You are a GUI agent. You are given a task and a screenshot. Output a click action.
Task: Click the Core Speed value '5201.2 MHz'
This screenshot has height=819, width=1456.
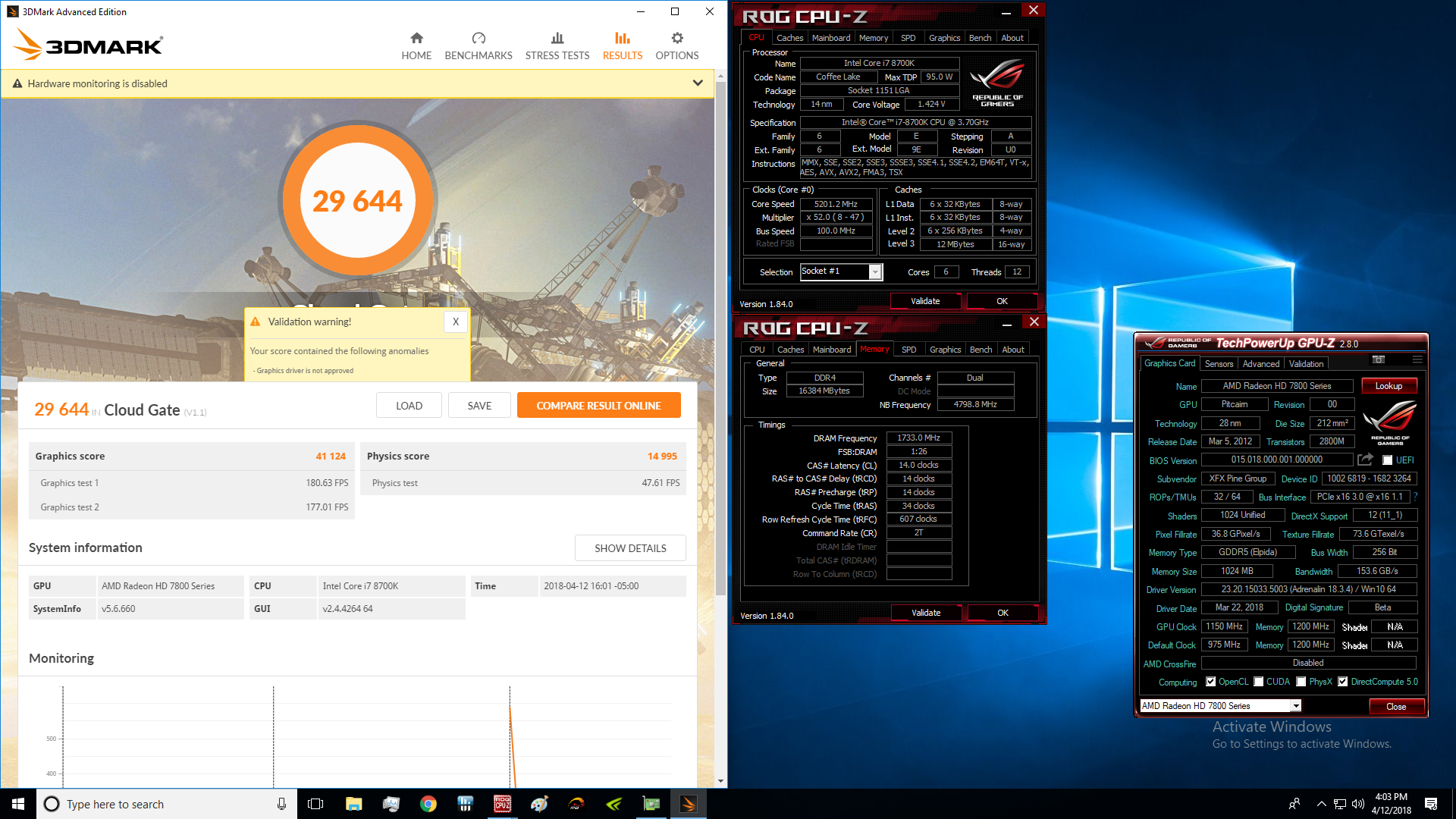836,204
